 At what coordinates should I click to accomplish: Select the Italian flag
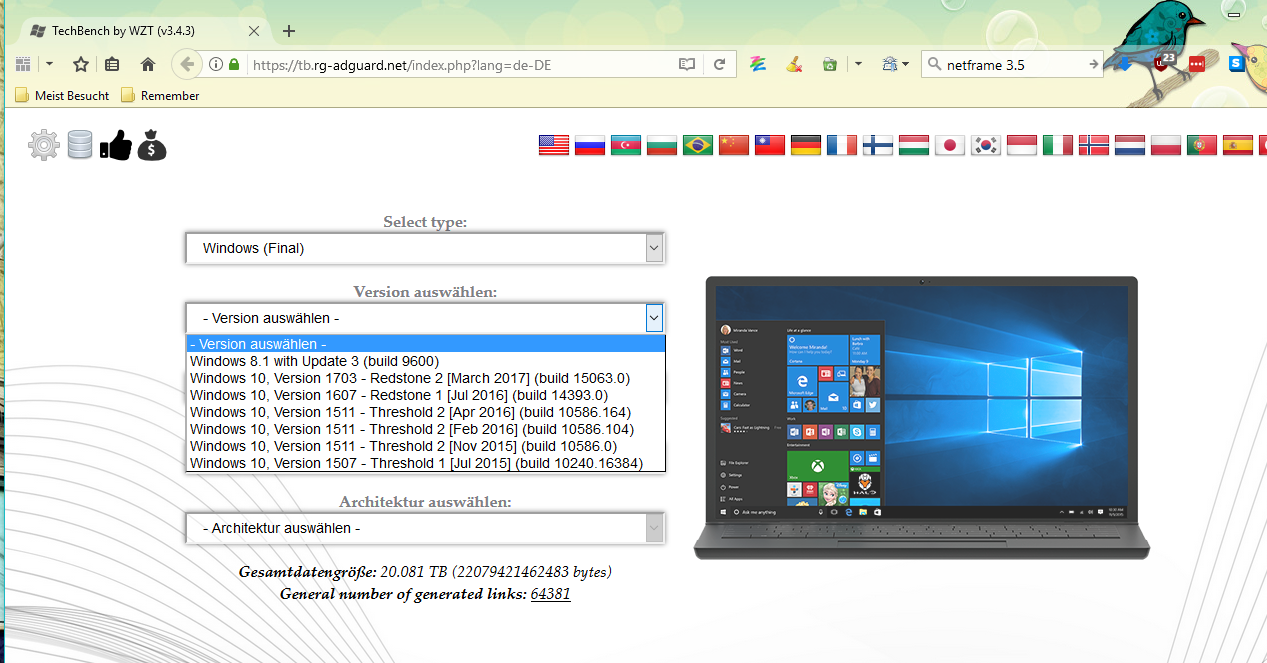coord(1058,145)
